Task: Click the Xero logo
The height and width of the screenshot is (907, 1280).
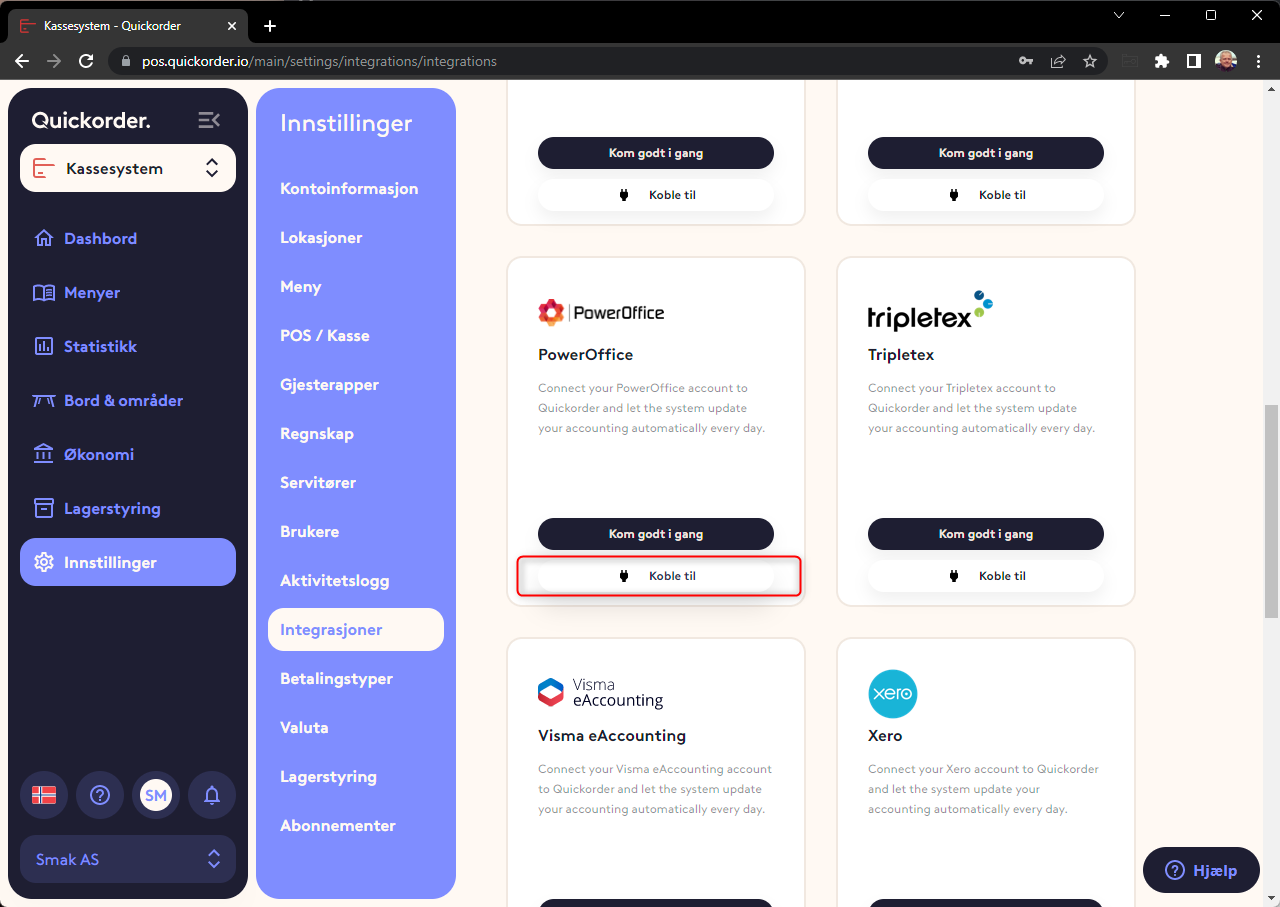Action: 892,694
